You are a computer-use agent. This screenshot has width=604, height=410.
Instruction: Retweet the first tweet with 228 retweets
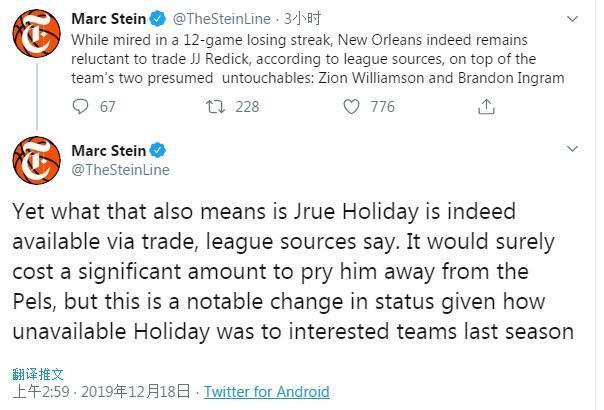click(215, 107)
